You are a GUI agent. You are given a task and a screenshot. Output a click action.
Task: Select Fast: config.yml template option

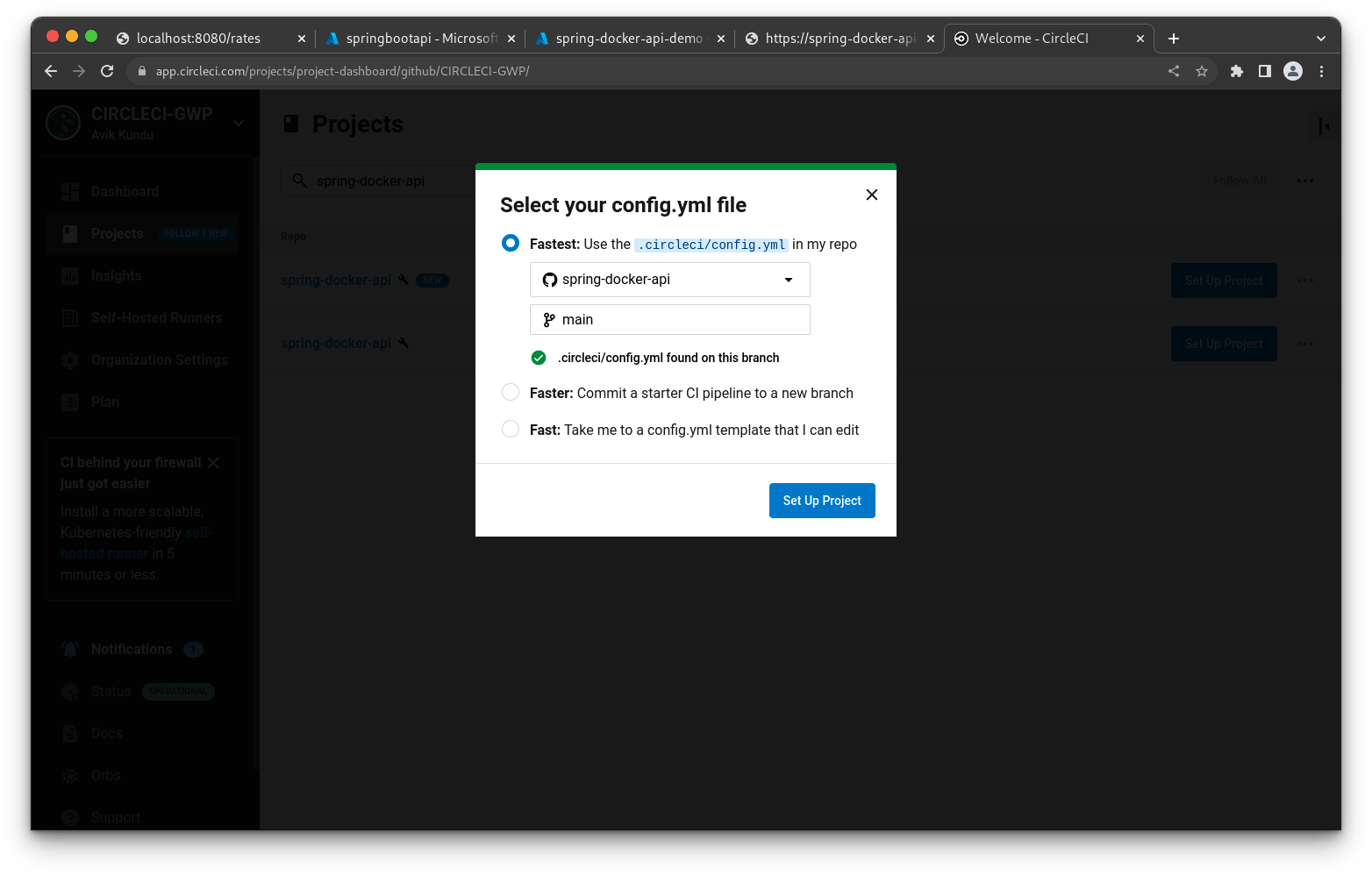click(x=511, y=429)
